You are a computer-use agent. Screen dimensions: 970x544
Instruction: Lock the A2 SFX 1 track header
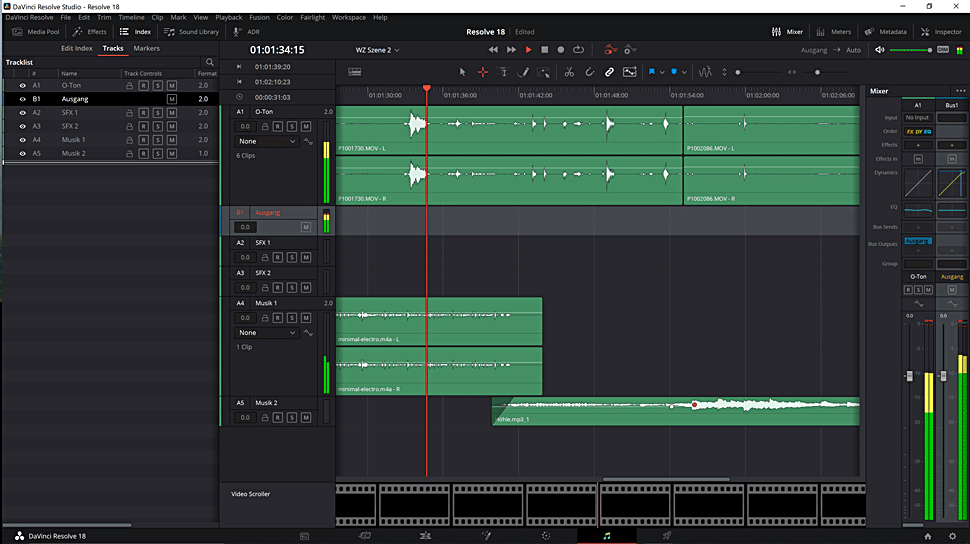265,257
